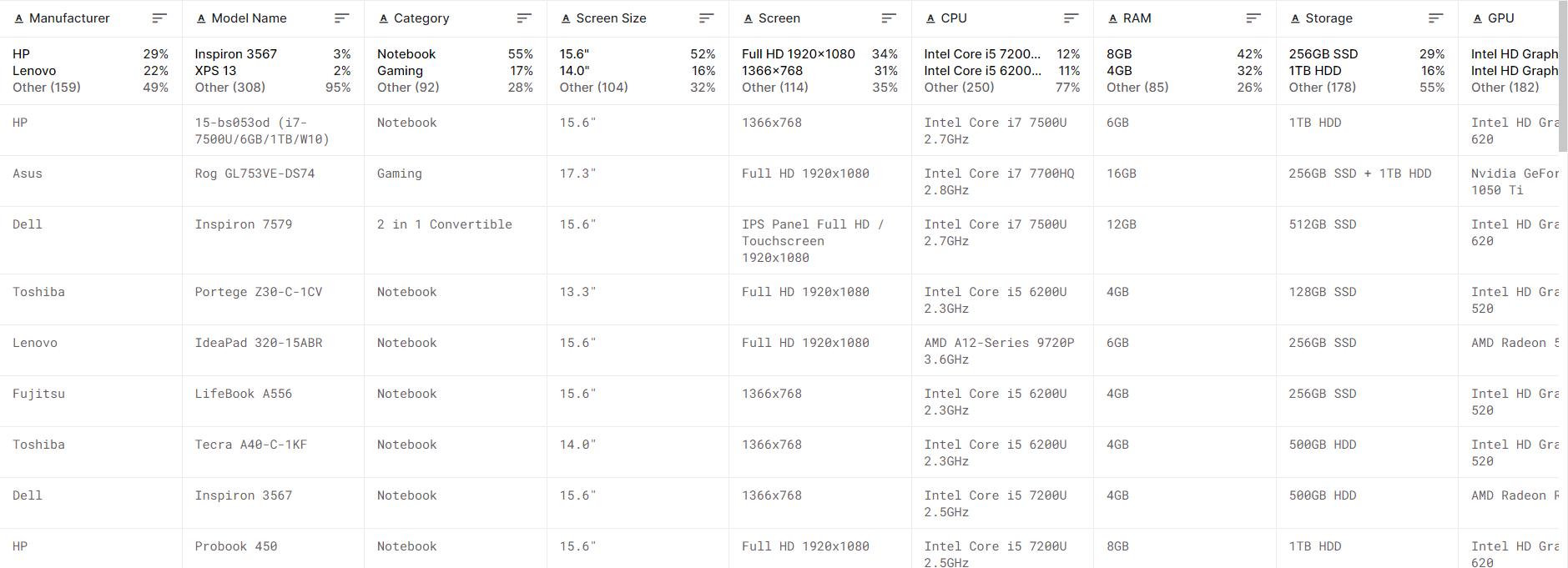Click Inspiron 3567 3% in Model summary

[x=273, y=54]
